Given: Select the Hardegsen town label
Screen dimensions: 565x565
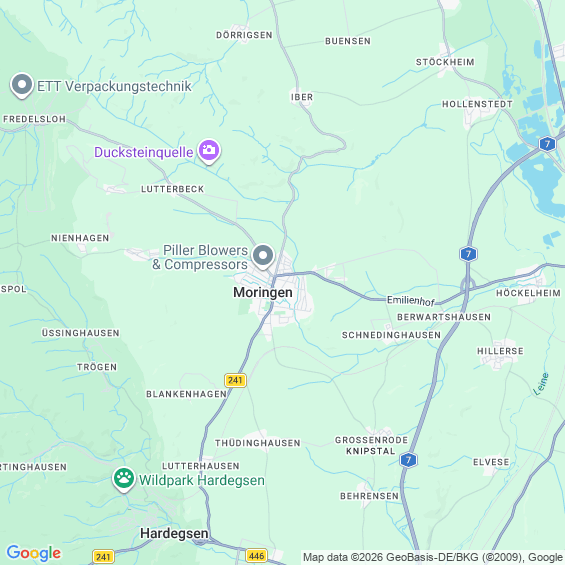Looking at the screenshot, I should pyautogui.click(x=174, y=533).
